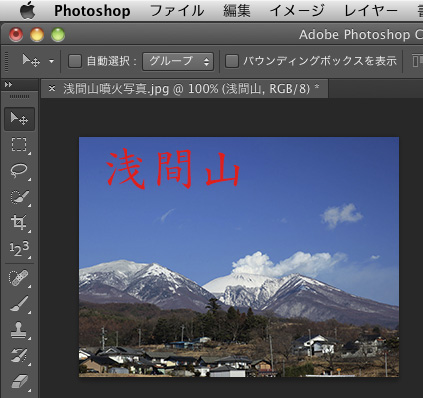Open the レイヤー menu
Screen dimensions: 423x398
coord(371,11)
